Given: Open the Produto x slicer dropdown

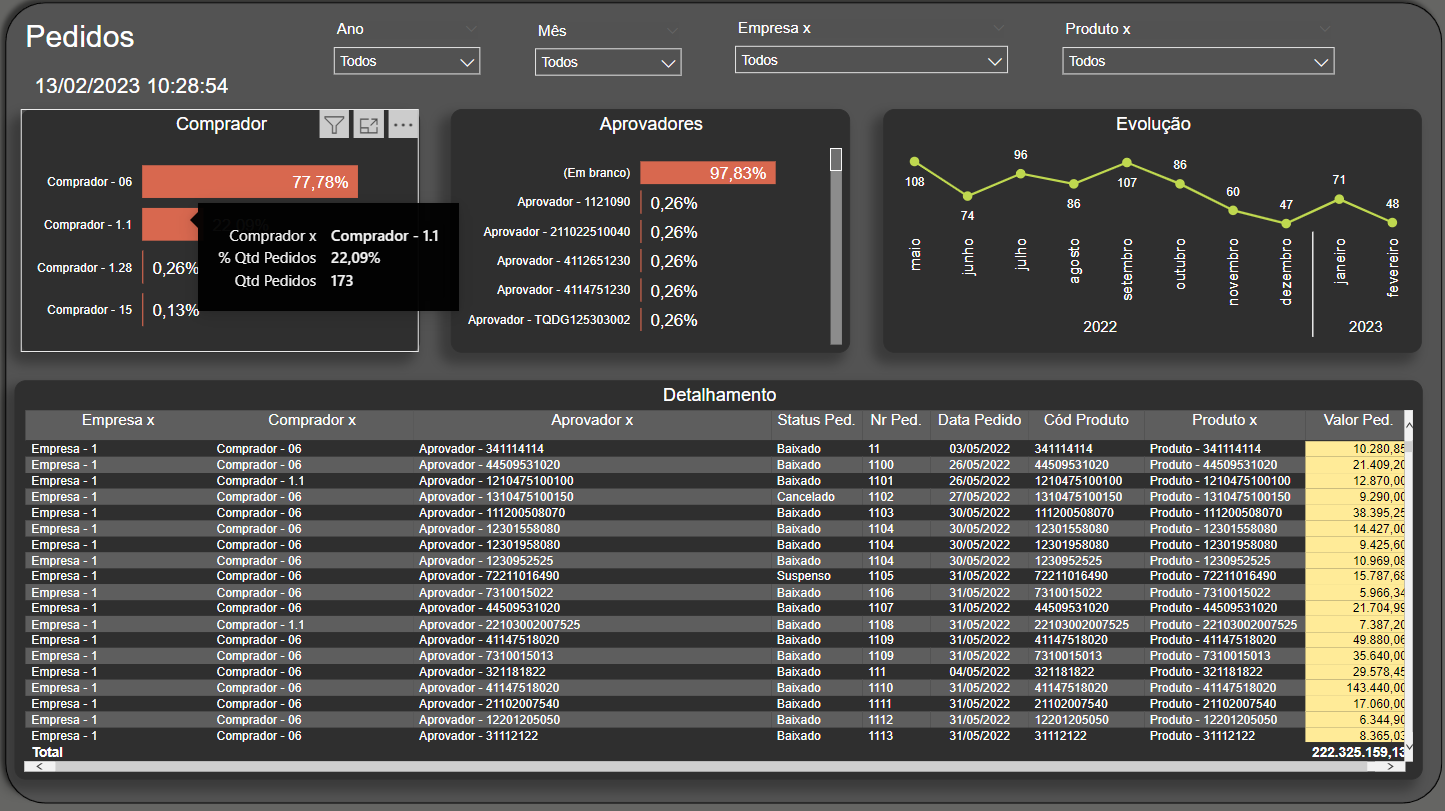Looking at the screenshot, I should click(x=1322, y=61).
